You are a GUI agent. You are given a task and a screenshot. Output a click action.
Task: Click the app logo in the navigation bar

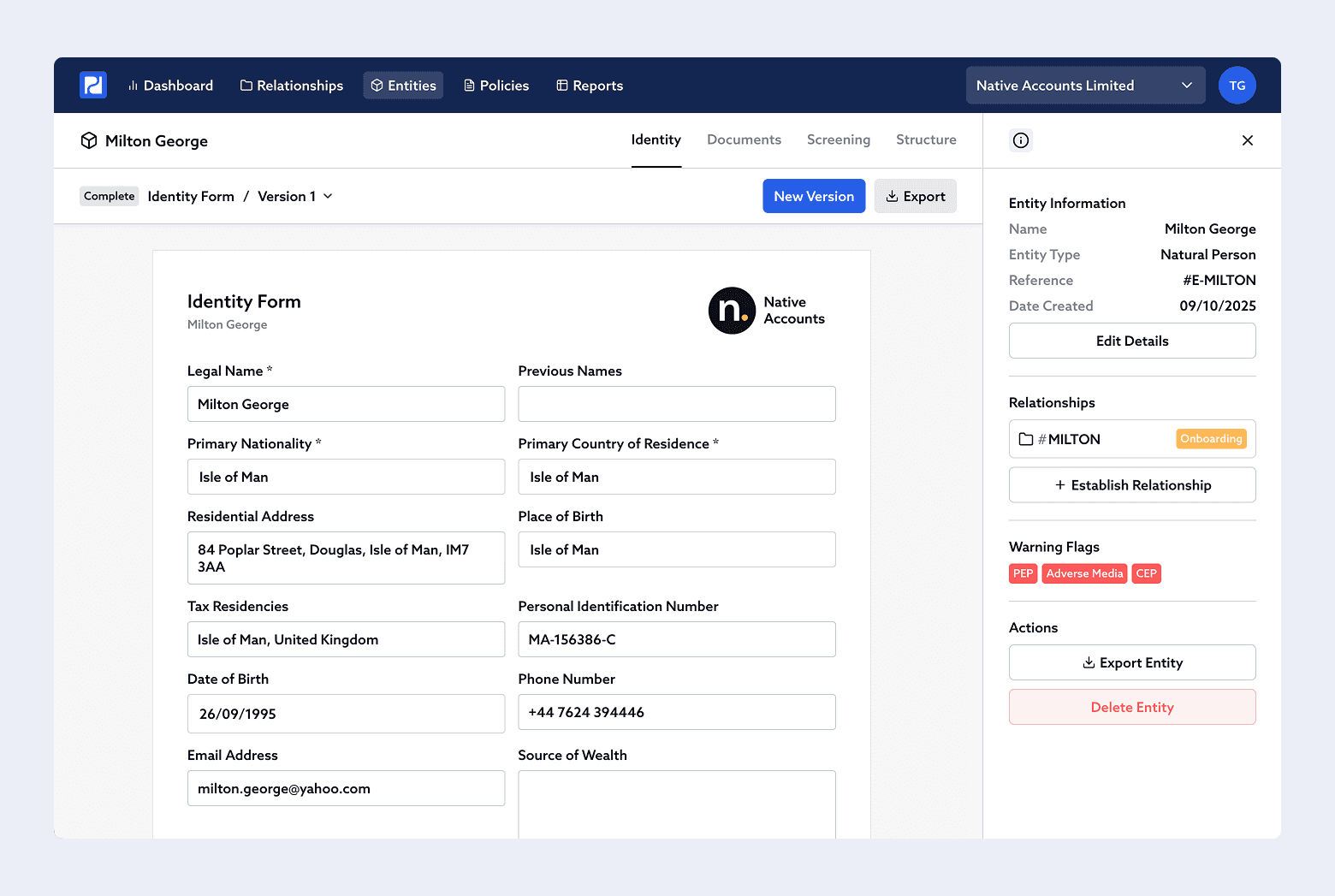(x=92, y=85)
